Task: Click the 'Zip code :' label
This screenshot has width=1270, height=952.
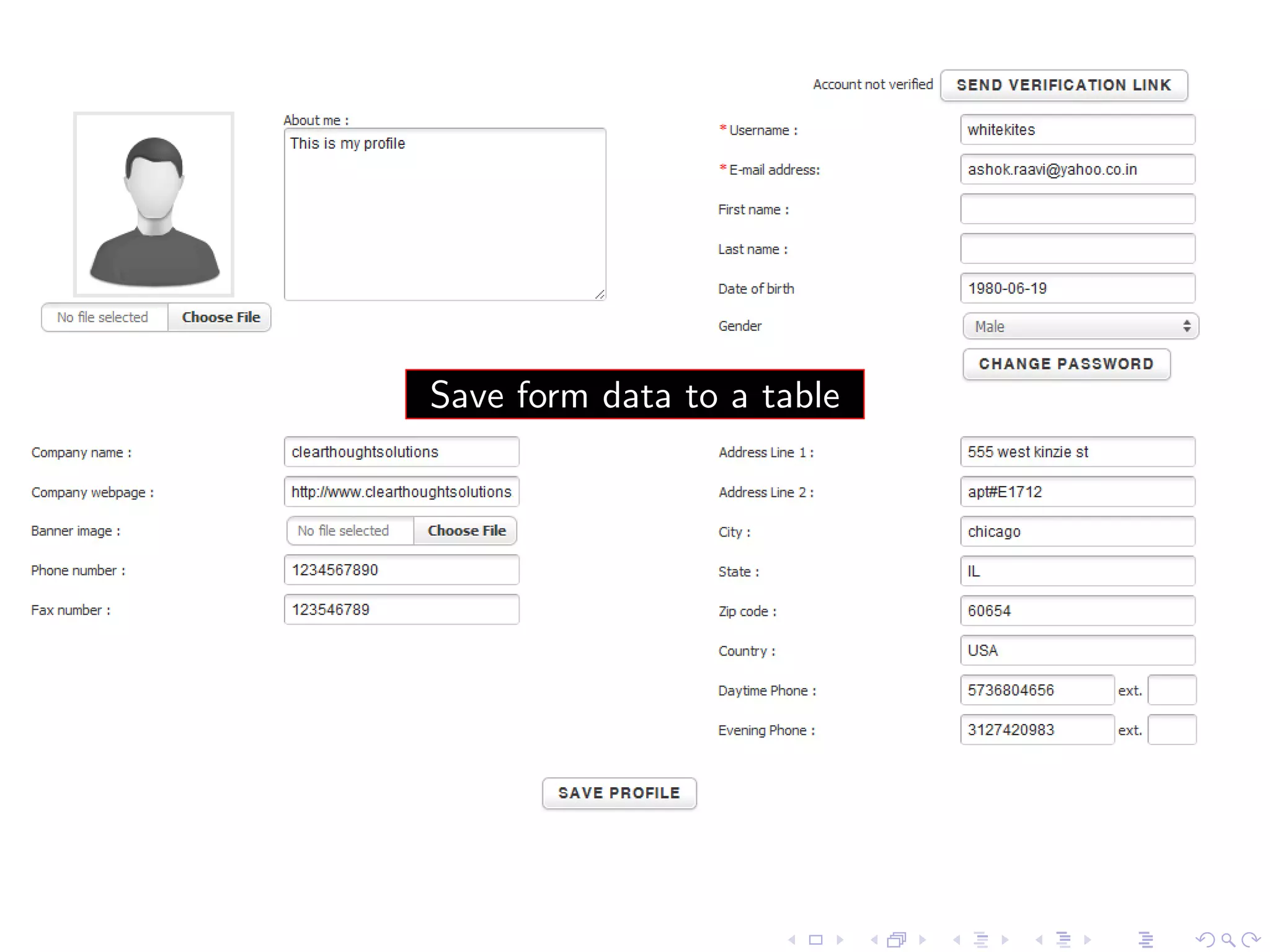Action: pyautogui.click(x=747, y=611)
